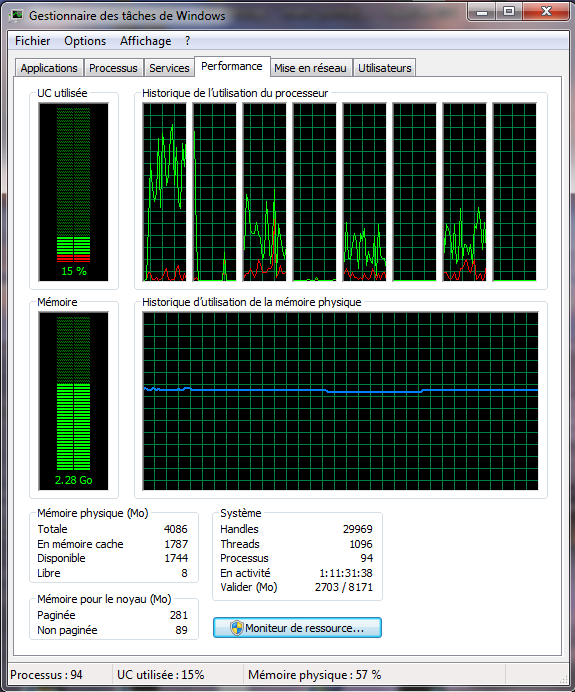Open the Options menu
This screenshot has height=692, width=575.
click(x=85, y=41)
